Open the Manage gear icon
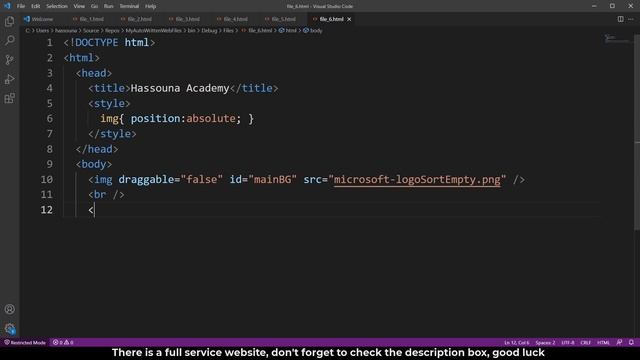The image size is (640, 360). point(9,329)
